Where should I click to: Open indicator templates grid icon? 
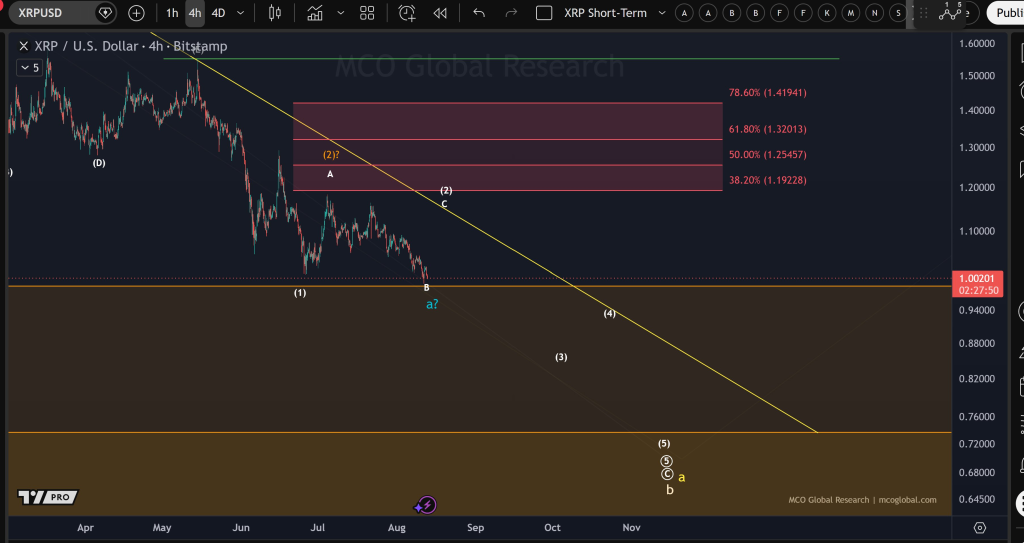tap(367, 12)
